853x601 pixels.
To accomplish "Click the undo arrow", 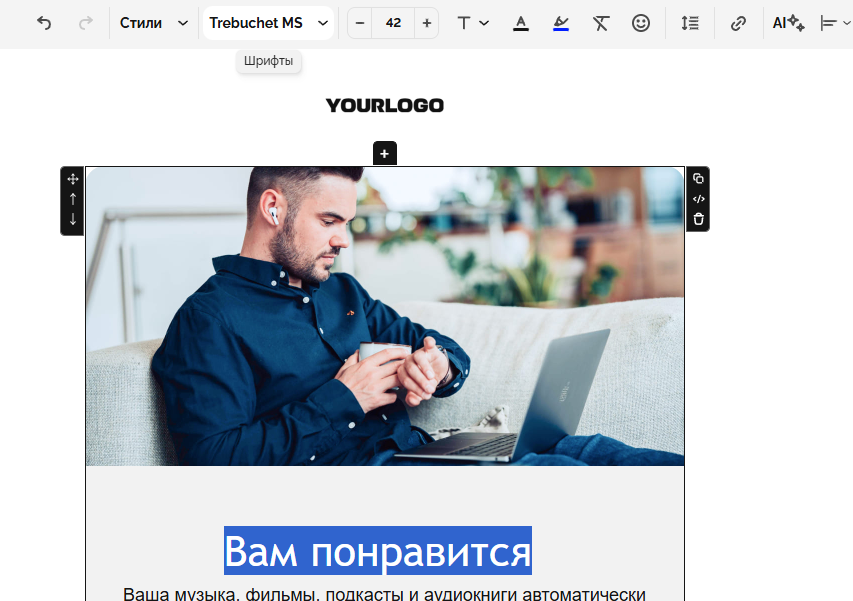I will (44, 23).
